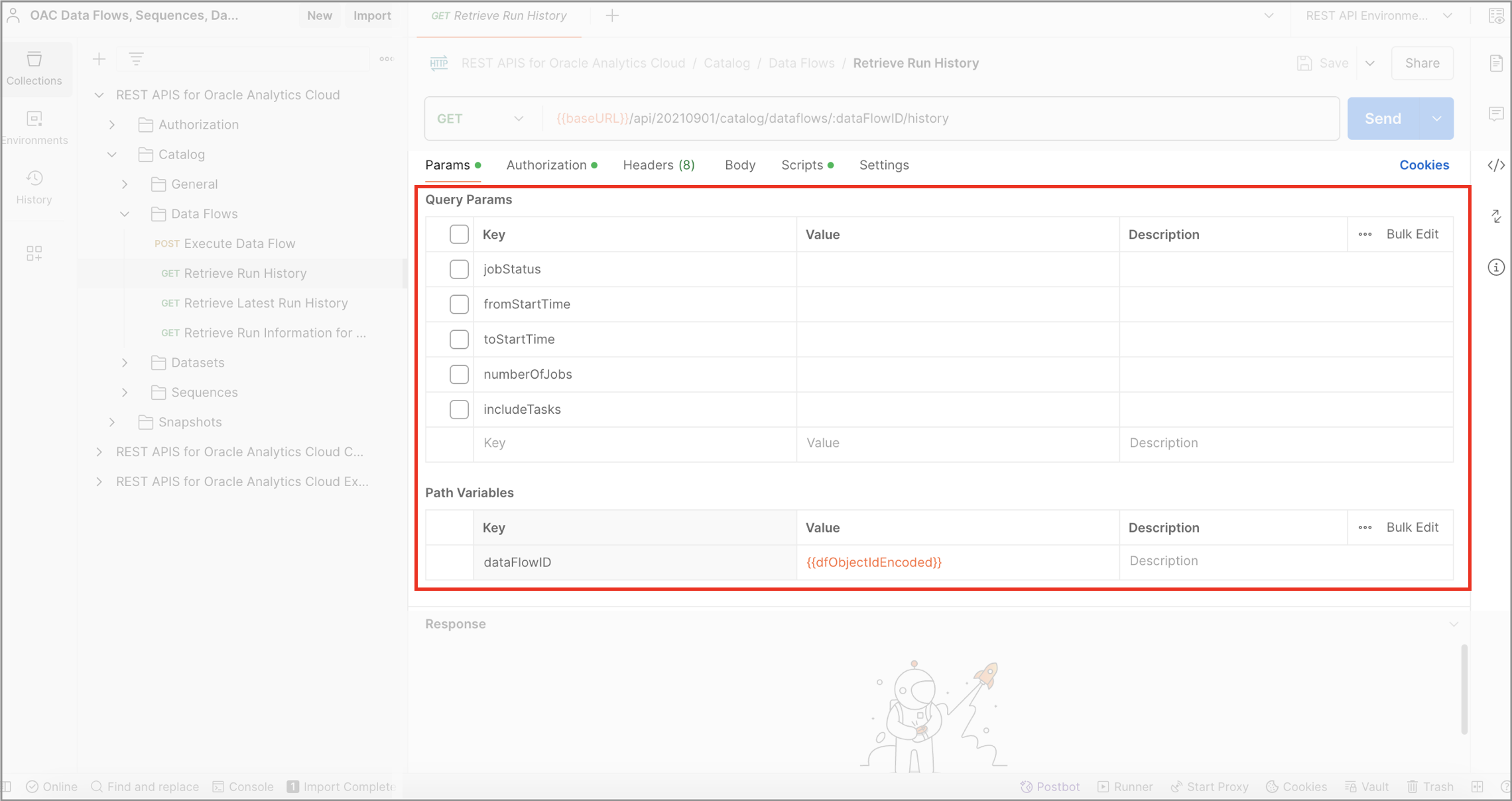
Task: Switch to the Body tab
Action: coord(739,165)
